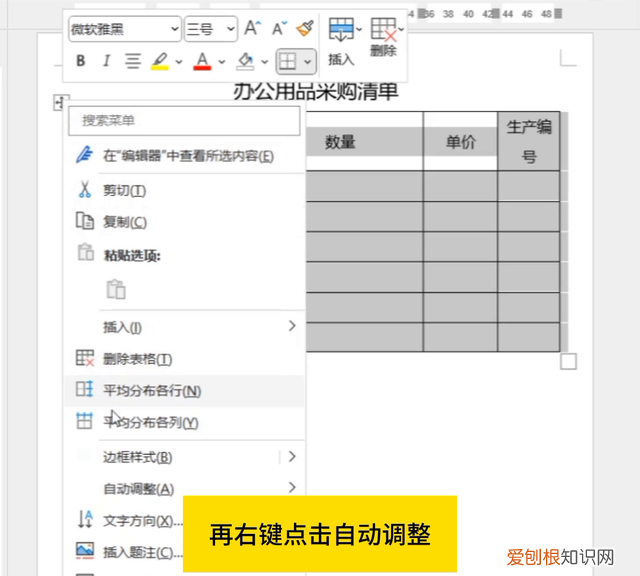
Task: Decrease font size with small A icon
Action: [x=280, y=28]
